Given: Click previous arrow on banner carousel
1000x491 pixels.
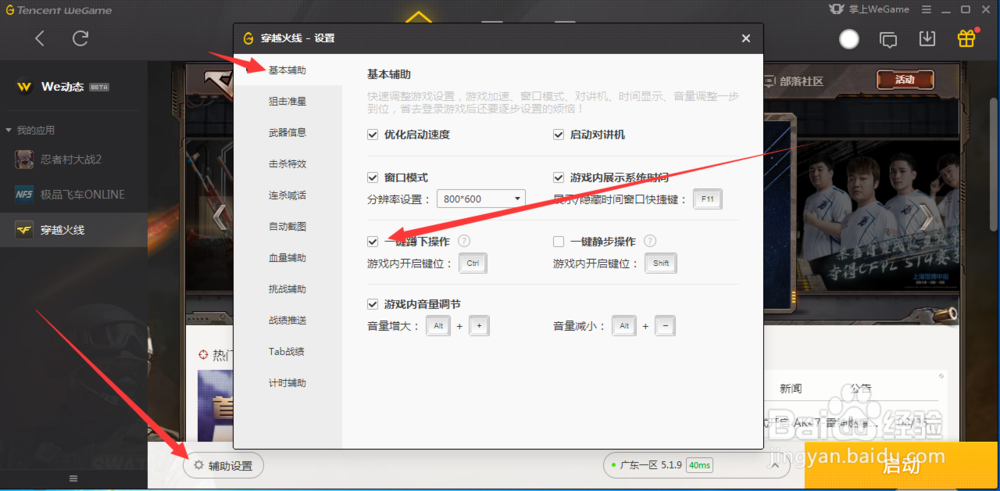Looking at the screenshot, I should (219, 217).
